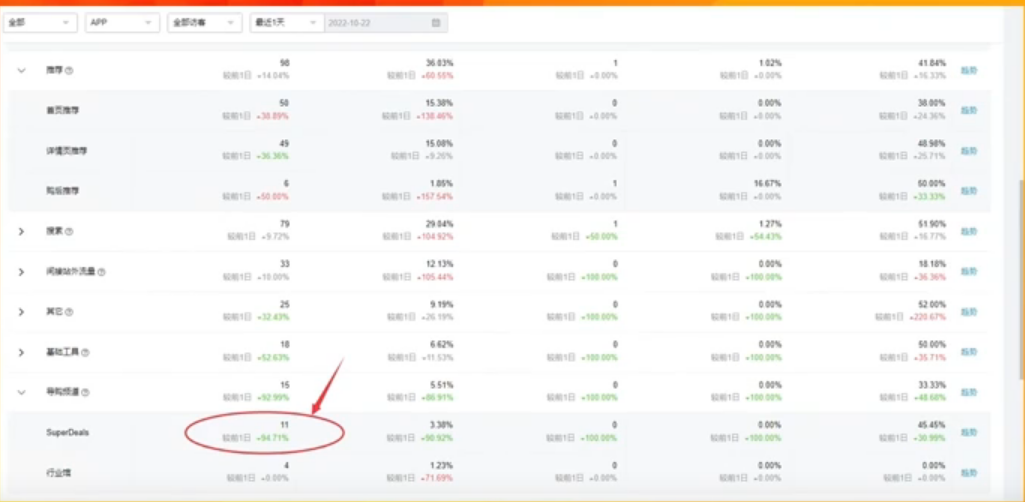
Task: Open 趋势 link for 详情页推荐 row
Action: pos(969,150)
